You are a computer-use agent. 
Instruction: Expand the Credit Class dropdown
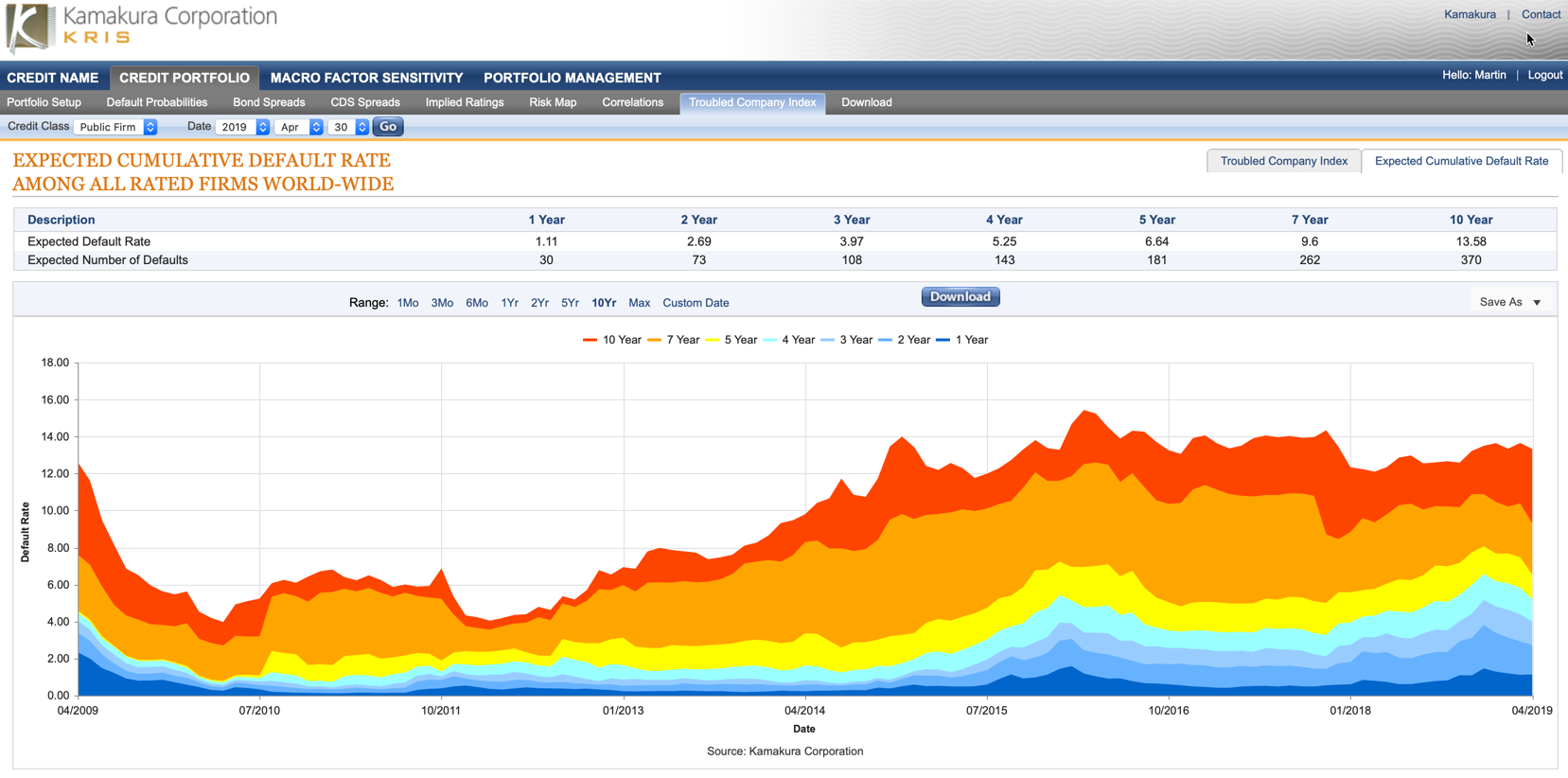[115, 127]
